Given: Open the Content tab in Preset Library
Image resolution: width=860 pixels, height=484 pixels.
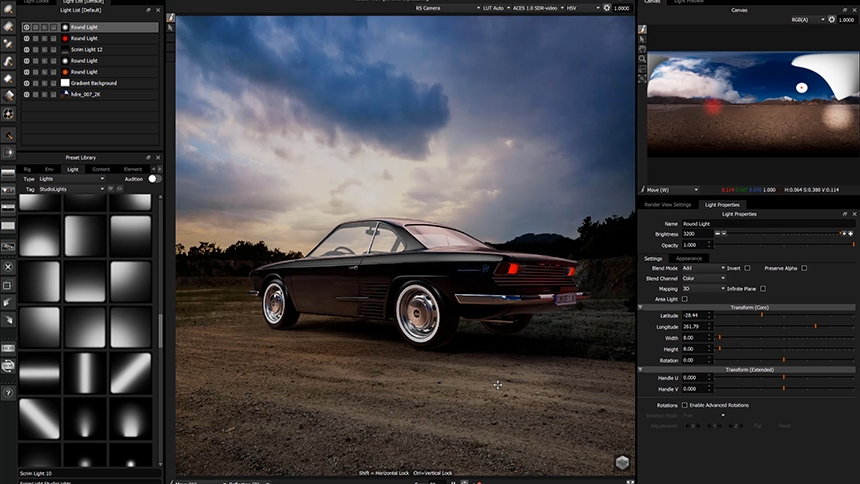Looking at the screenshot, I should [101, 169].
